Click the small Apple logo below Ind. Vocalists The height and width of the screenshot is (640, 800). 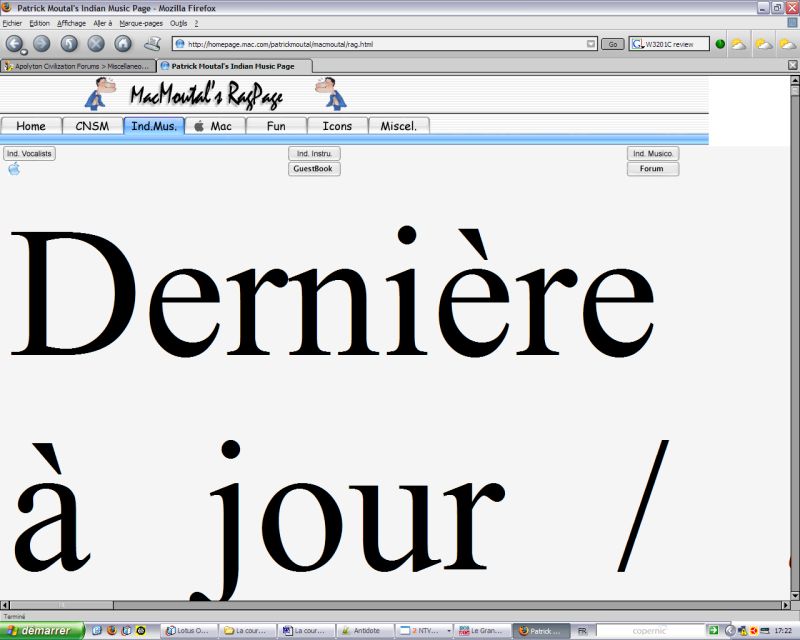coord(14,169)
